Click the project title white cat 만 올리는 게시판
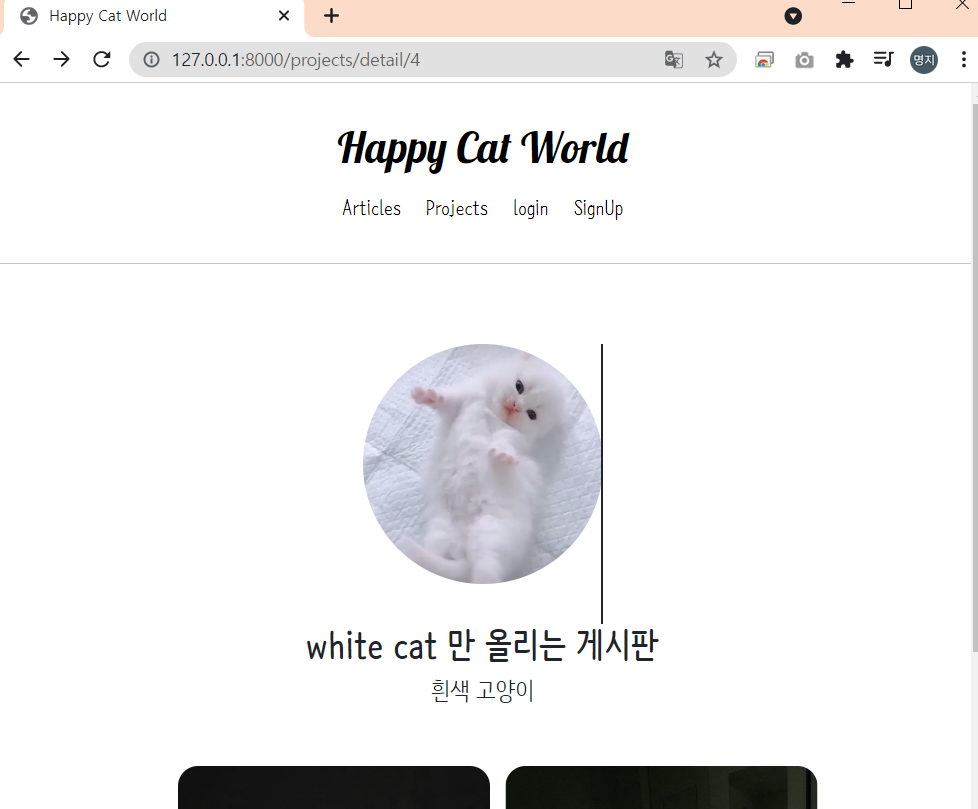 pos(482,646)
